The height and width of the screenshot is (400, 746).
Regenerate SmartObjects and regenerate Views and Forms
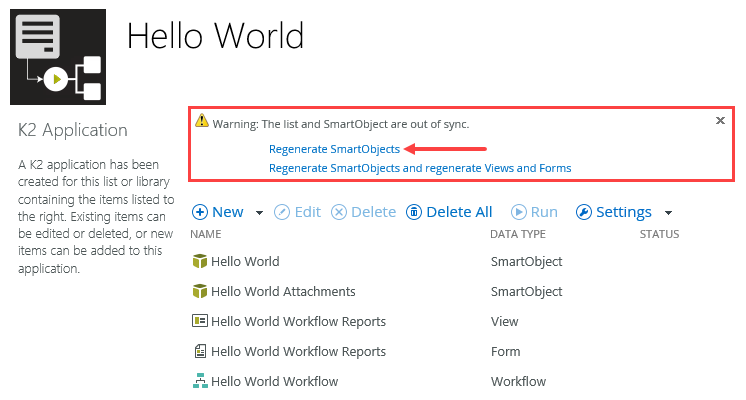coord(420,168)
